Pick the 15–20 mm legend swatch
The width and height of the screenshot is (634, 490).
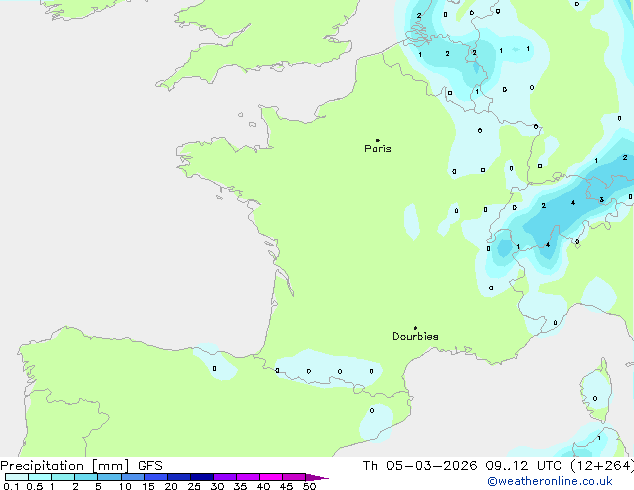(x=156, y=477)
